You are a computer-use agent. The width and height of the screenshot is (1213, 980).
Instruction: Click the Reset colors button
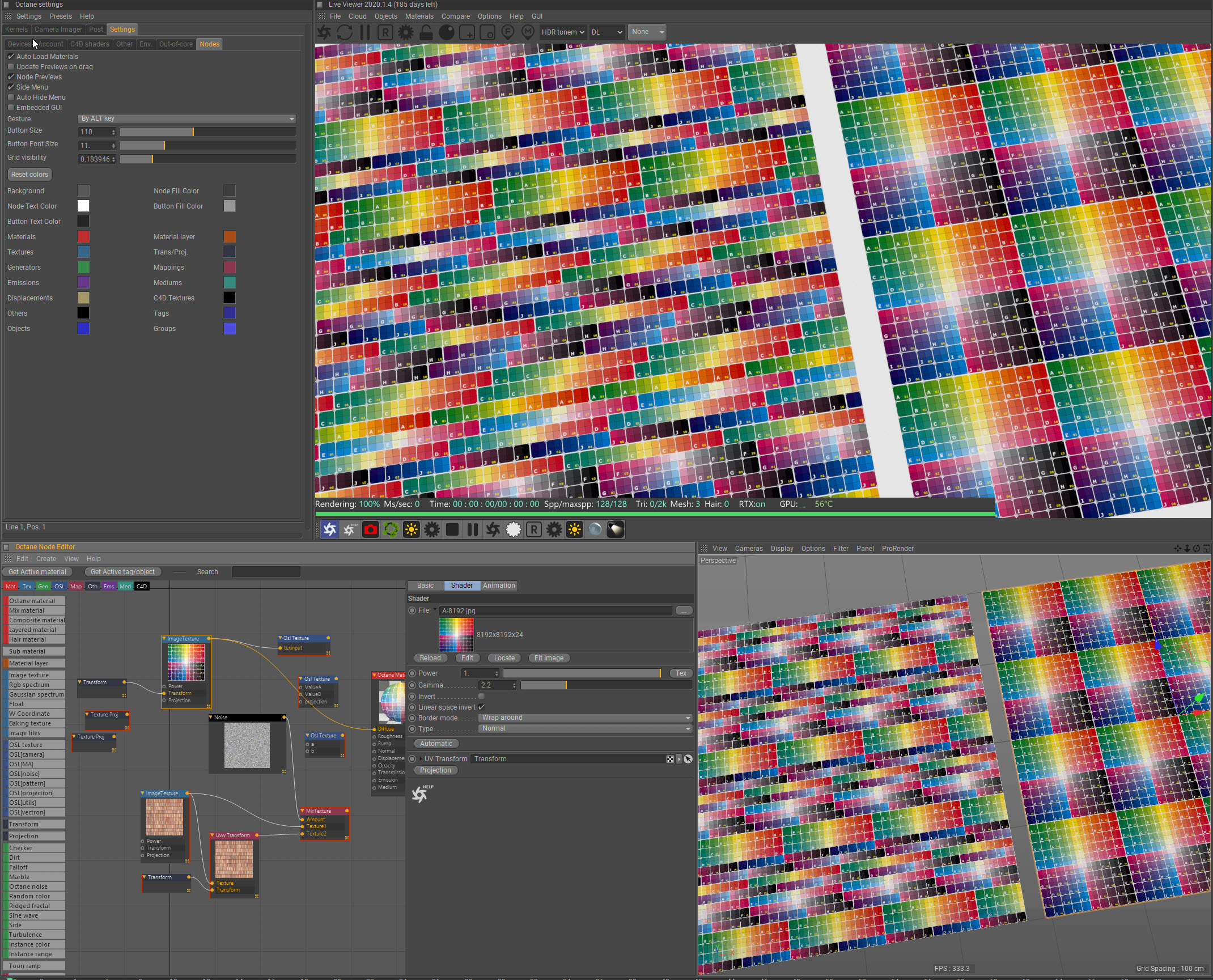(x=29, y=175)
